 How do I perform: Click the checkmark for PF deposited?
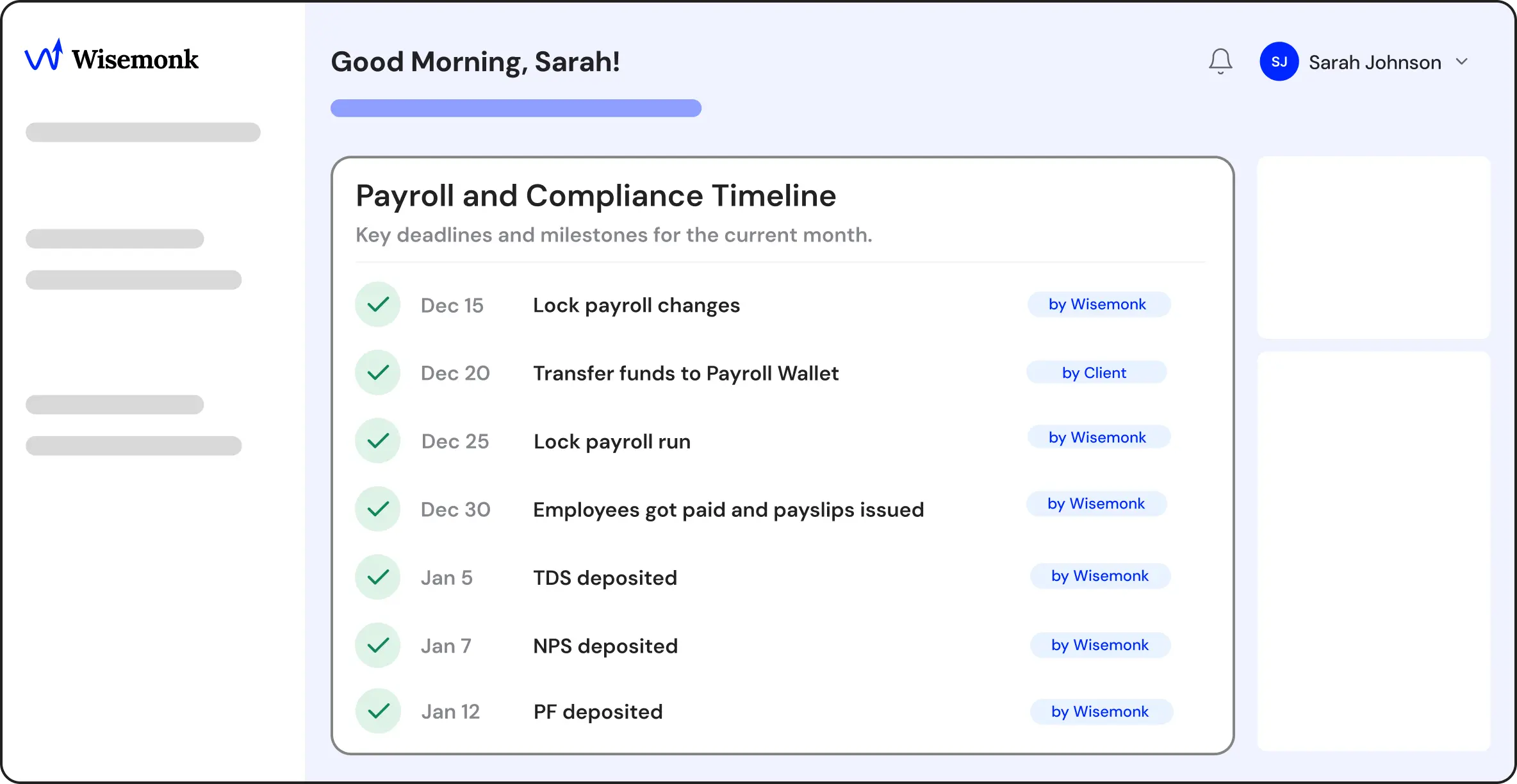click(x=378, y=711)
